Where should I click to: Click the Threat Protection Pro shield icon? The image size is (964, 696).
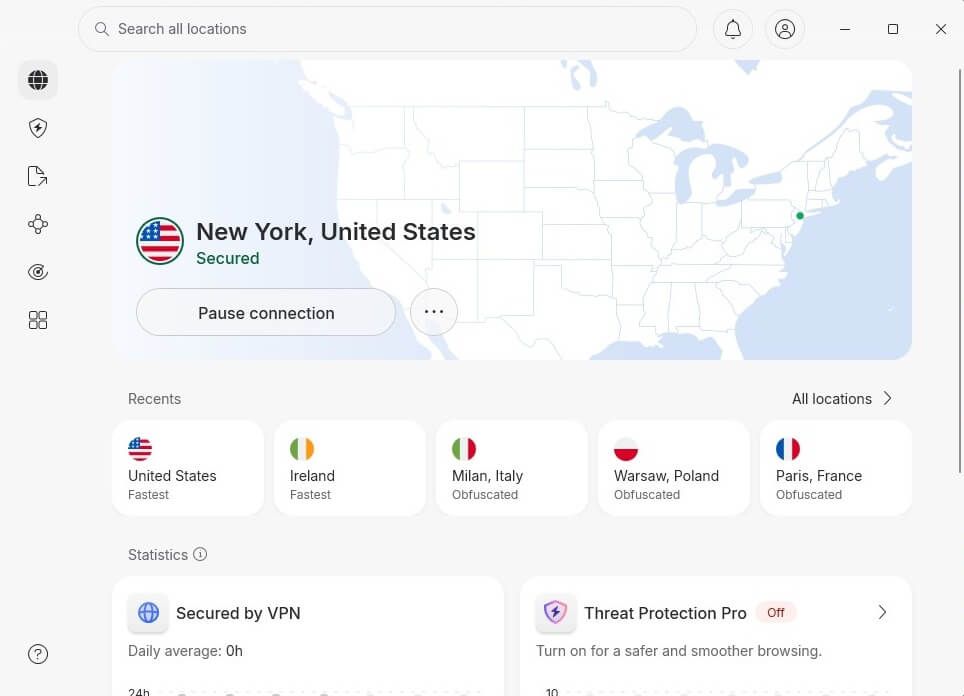pos(556,613)
